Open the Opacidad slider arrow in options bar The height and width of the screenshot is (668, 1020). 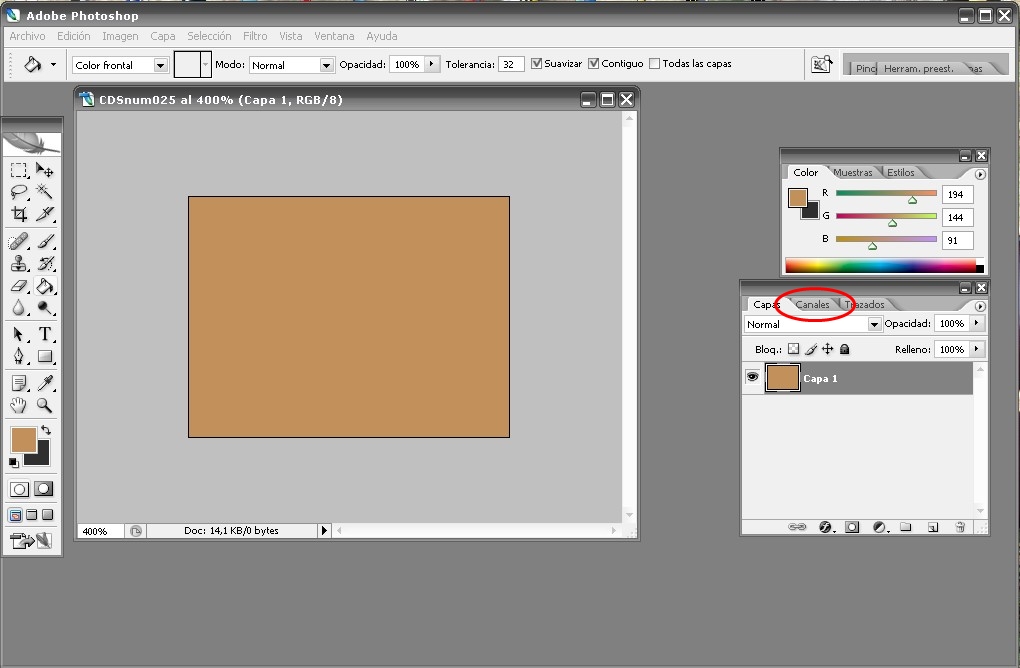click(x=432, y=64)
